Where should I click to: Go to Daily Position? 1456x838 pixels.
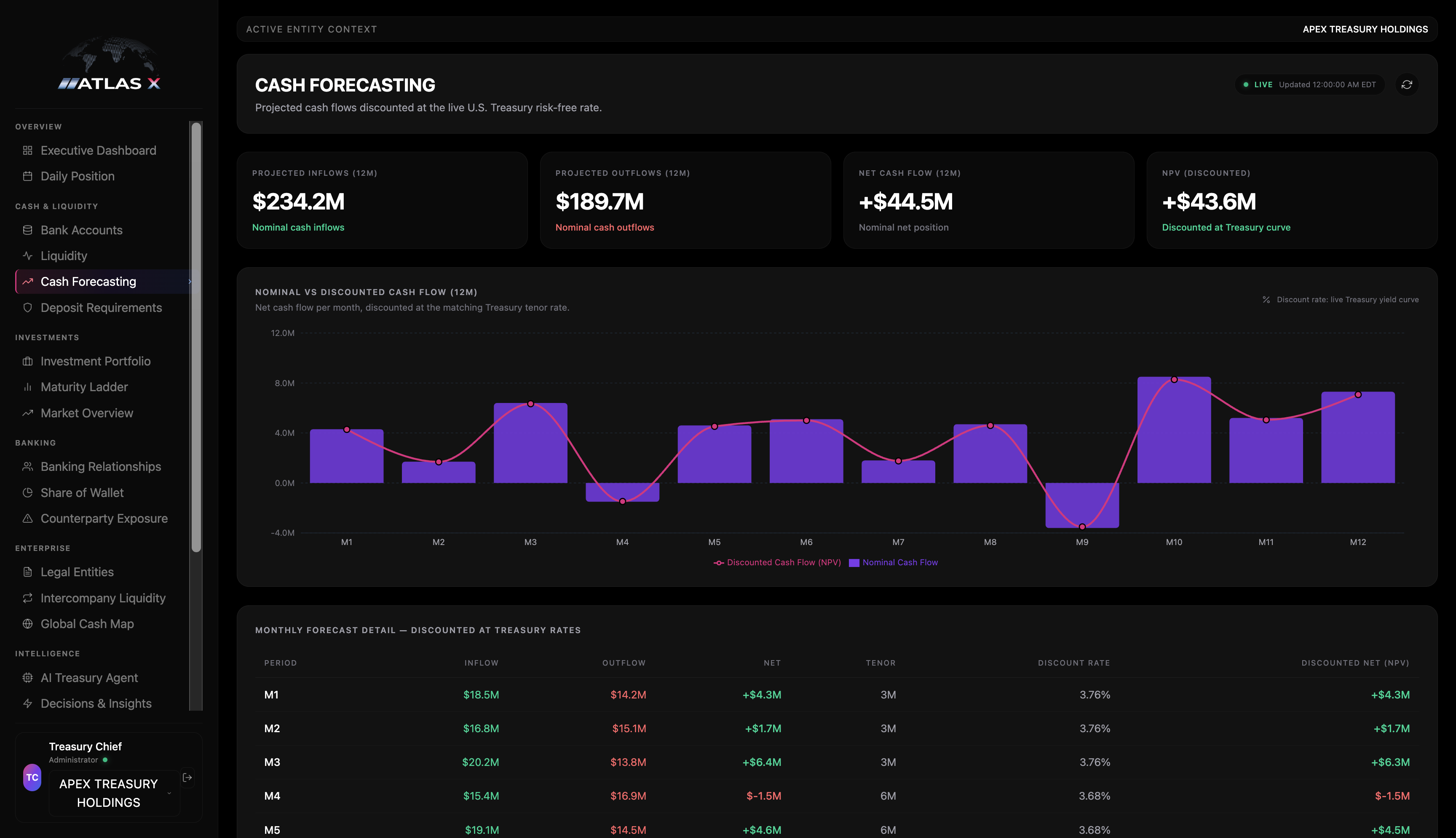(x=78, y=176)
